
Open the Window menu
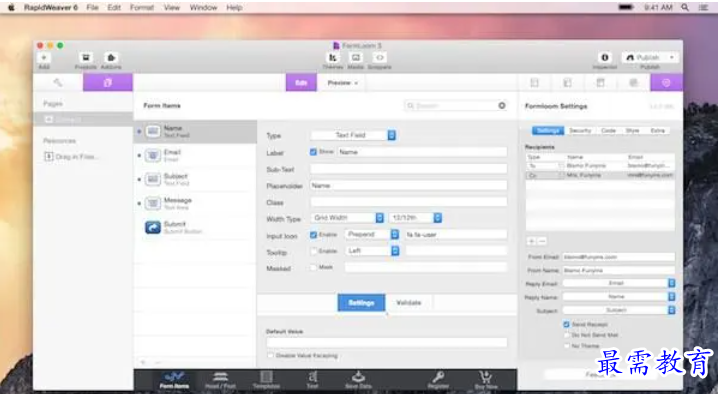[203, 7]
